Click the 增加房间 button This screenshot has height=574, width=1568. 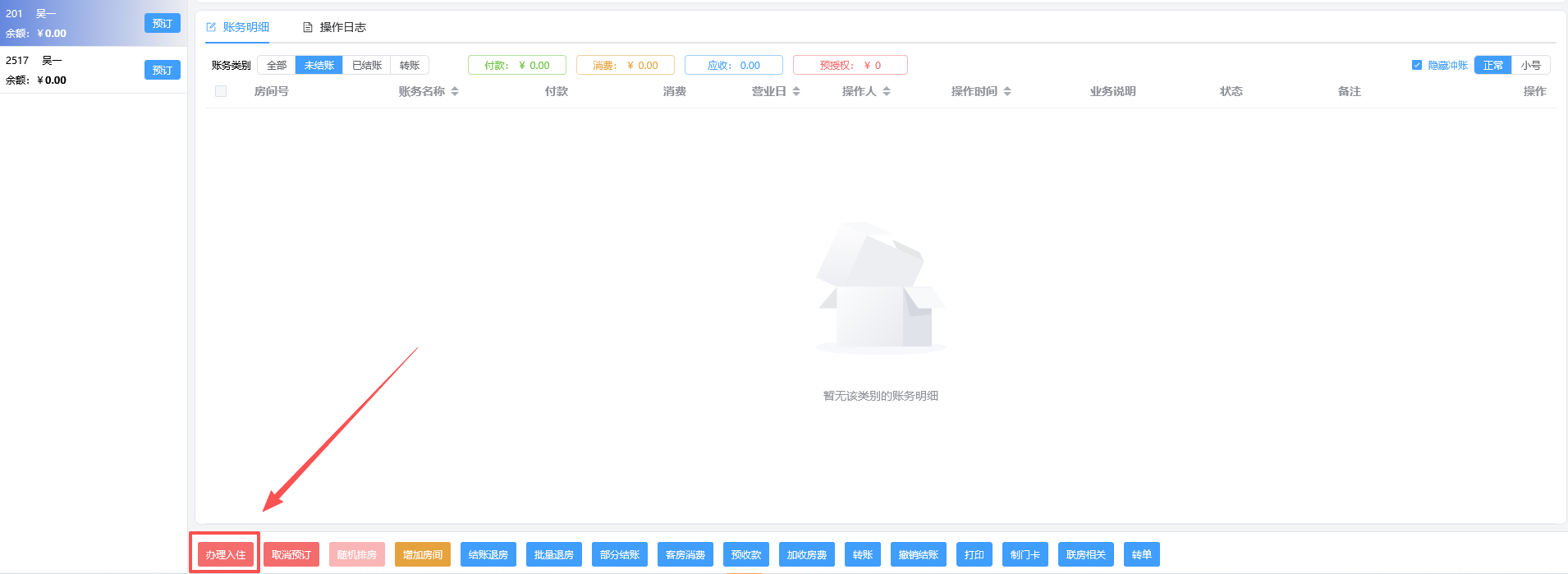[x=423, y=554]
